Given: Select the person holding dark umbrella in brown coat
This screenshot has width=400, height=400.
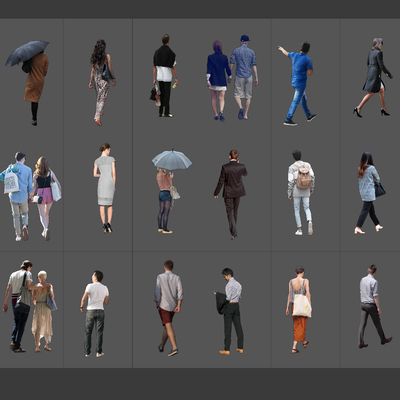Looking at the screenshot, I should (30, 83).
